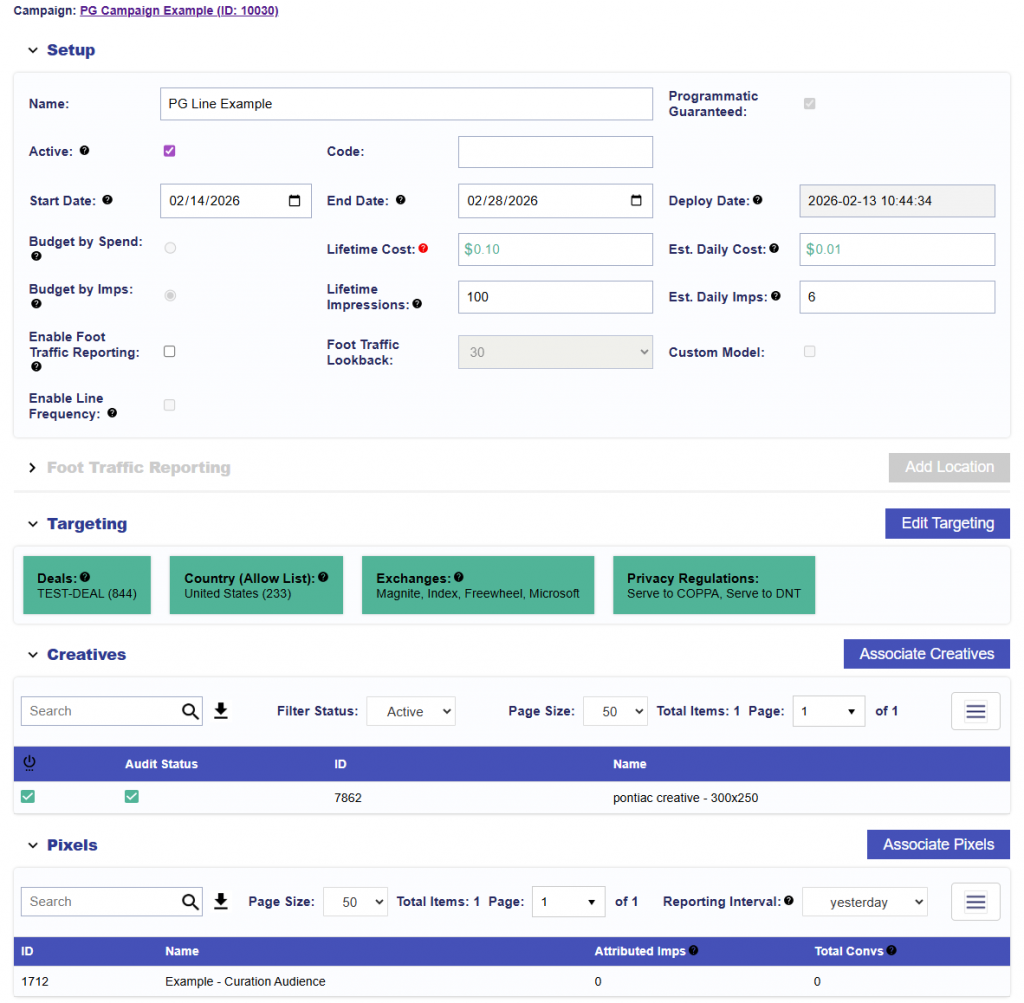The height and width of the screenshot is (1003, 1024).
Task: Click the Edit Targeting button
Action: click(947, 523)
